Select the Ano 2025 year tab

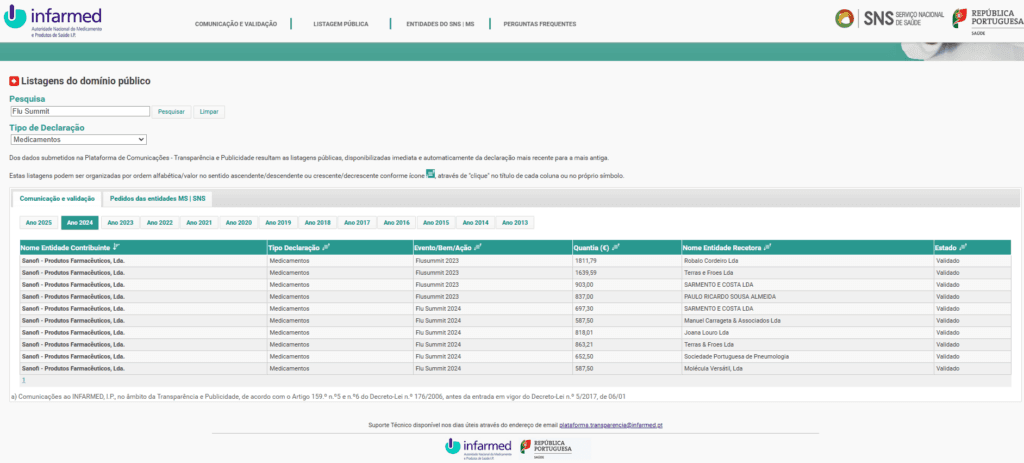click(x=38, y=222)
